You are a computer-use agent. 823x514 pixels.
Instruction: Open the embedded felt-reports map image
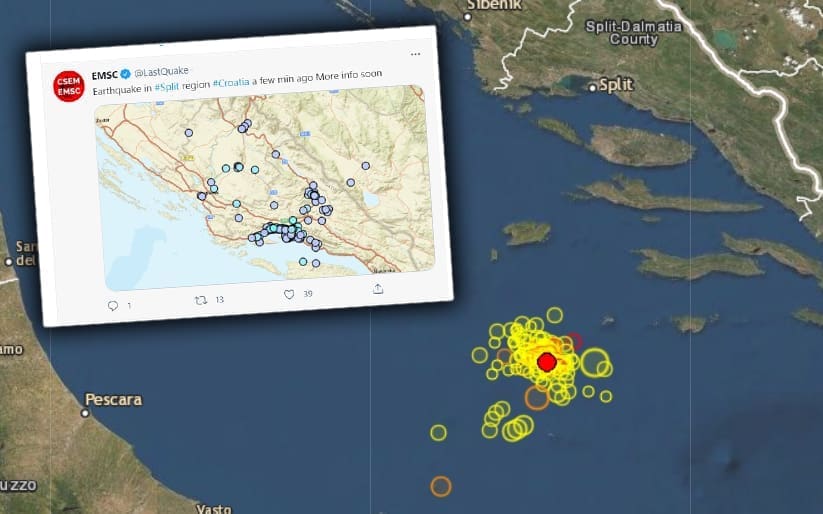pos(265,185)
